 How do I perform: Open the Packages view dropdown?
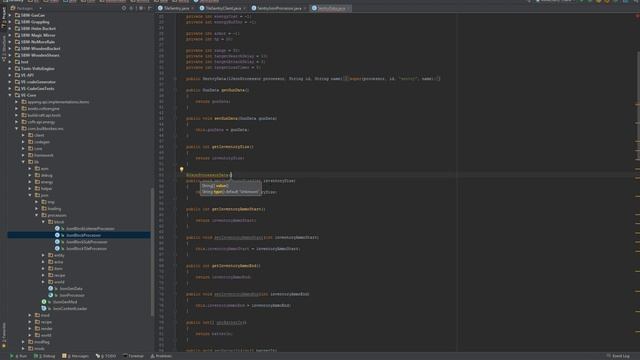point(27,8)
